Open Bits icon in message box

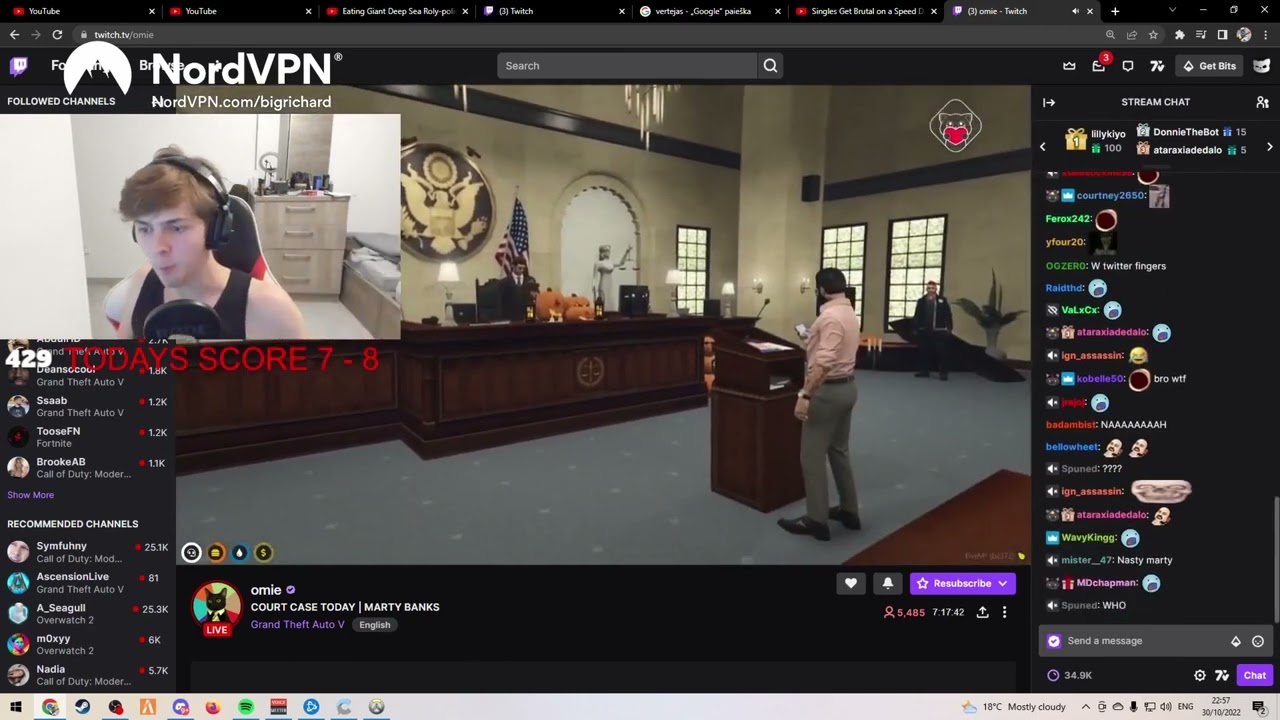1236,641
